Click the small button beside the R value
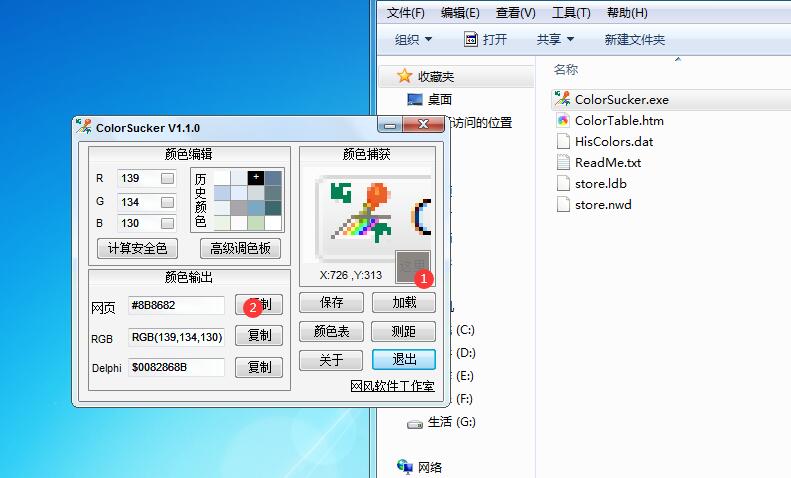The height and width of the screenshot is (478, 791). click(x=167, y=178)
